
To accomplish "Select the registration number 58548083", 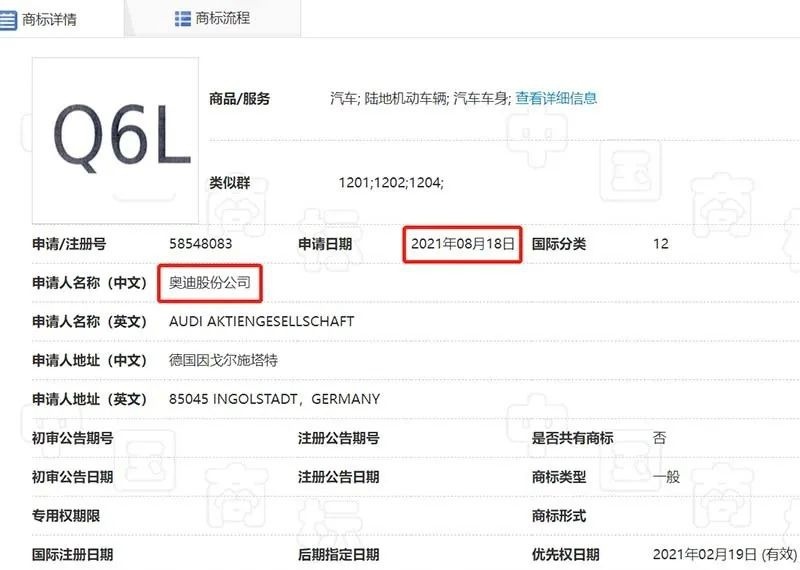I will pos(201,244).
